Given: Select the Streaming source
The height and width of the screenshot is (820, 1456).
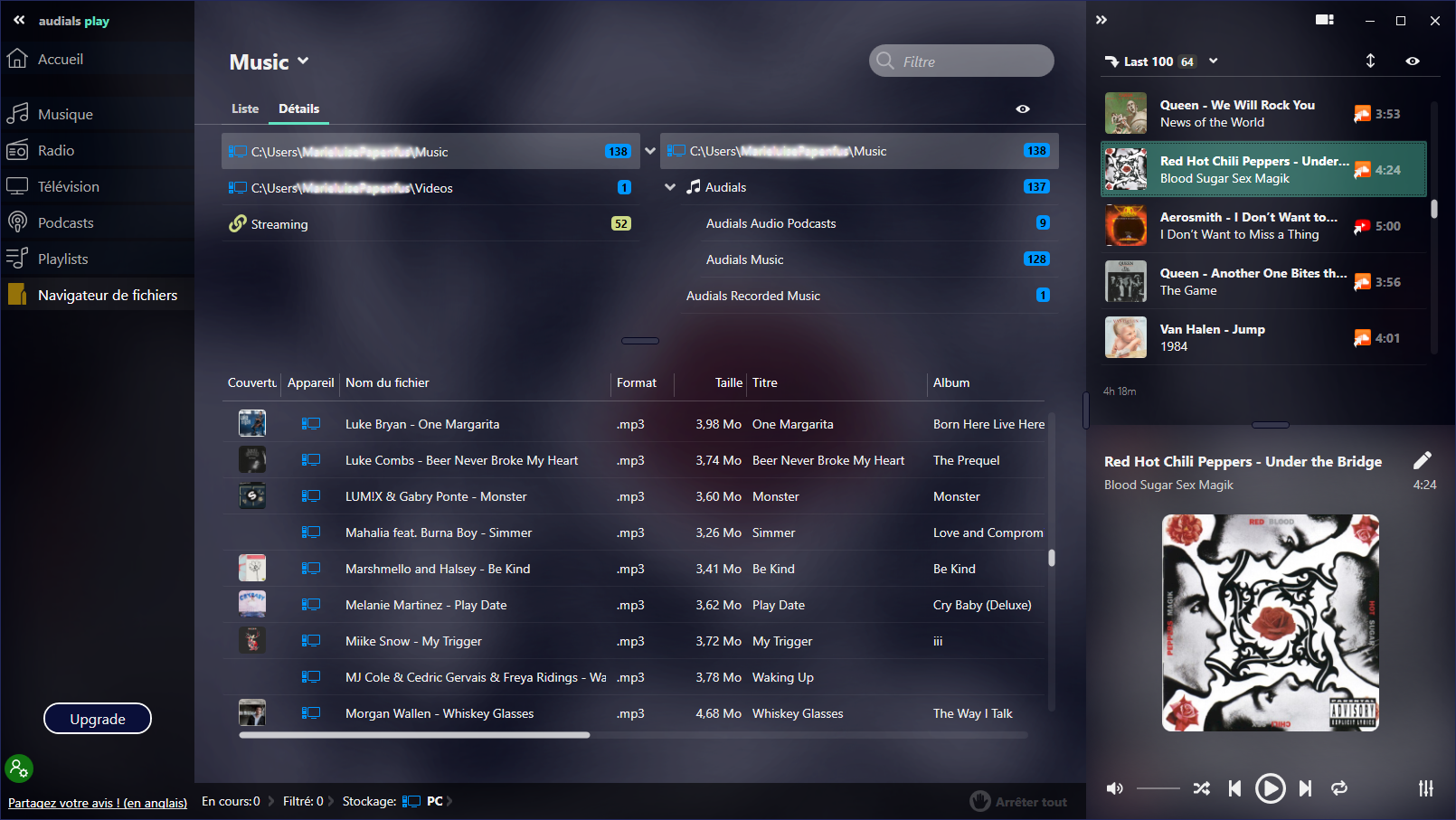Looking at the screenshot, I should click(x=430, y=223).
